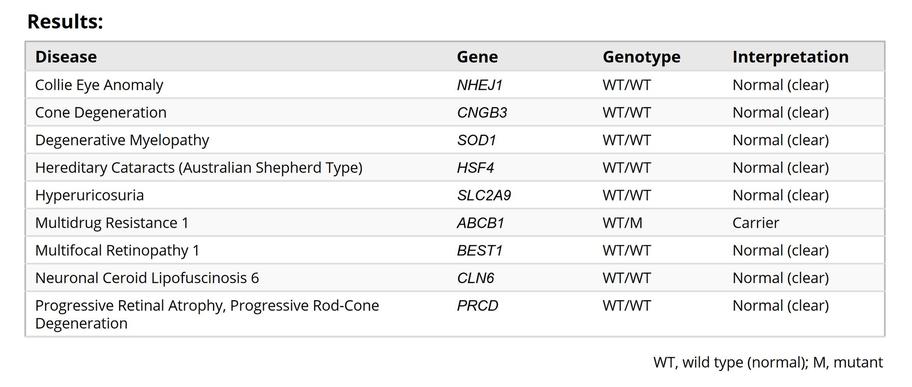This screenshot has width=912, height=387.
Task: Select the Collie Eye Anomaly row
Action: (x=455, y=85)
